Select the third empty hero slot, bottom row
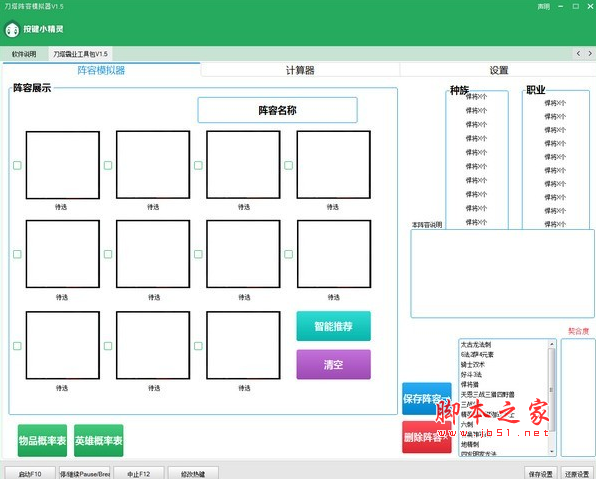This screenshot has height=479, width=596. pyautogui.click(x=243, y=345)
